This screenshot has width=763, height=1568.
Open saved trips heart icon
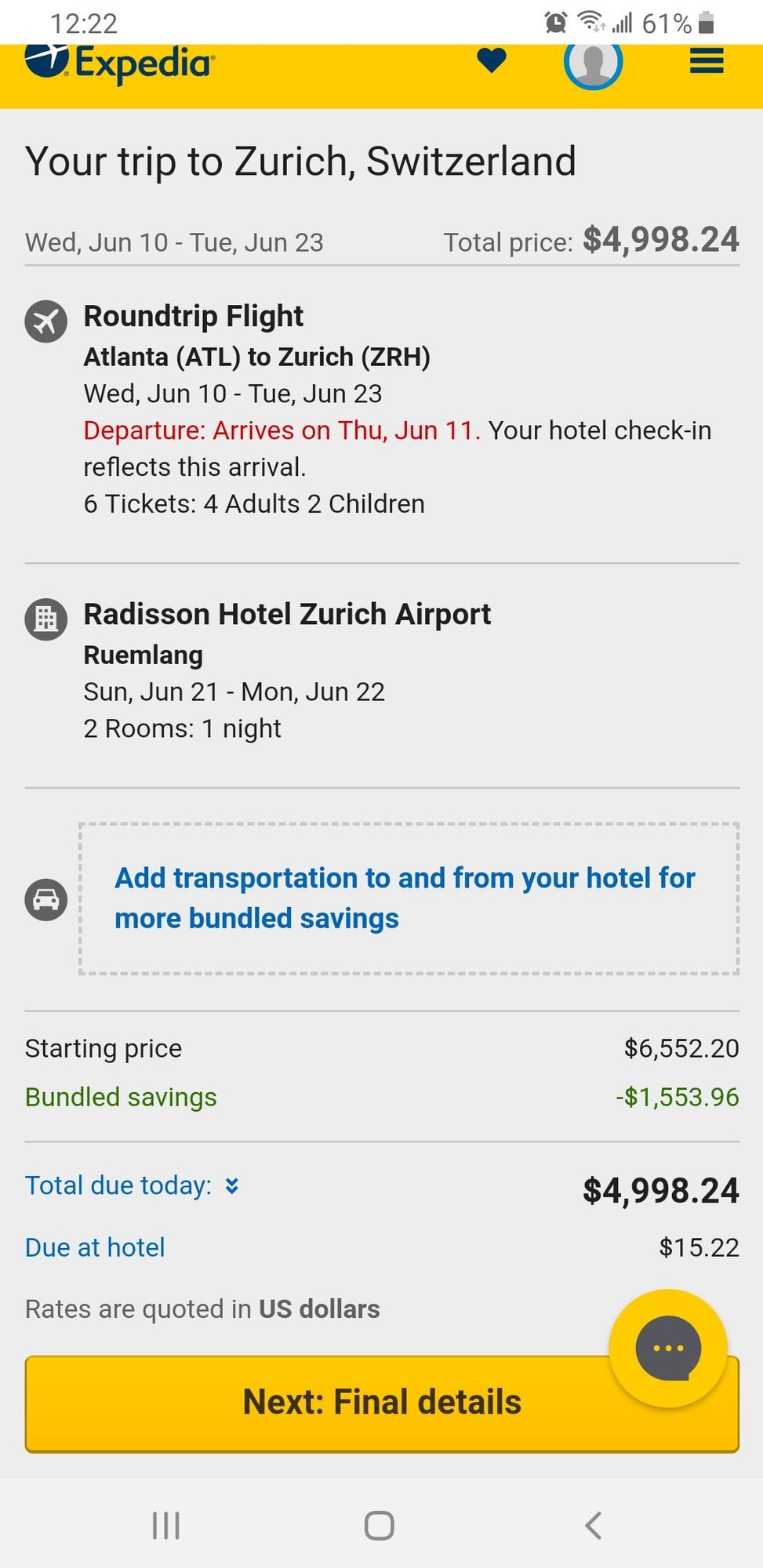(492, 60)
